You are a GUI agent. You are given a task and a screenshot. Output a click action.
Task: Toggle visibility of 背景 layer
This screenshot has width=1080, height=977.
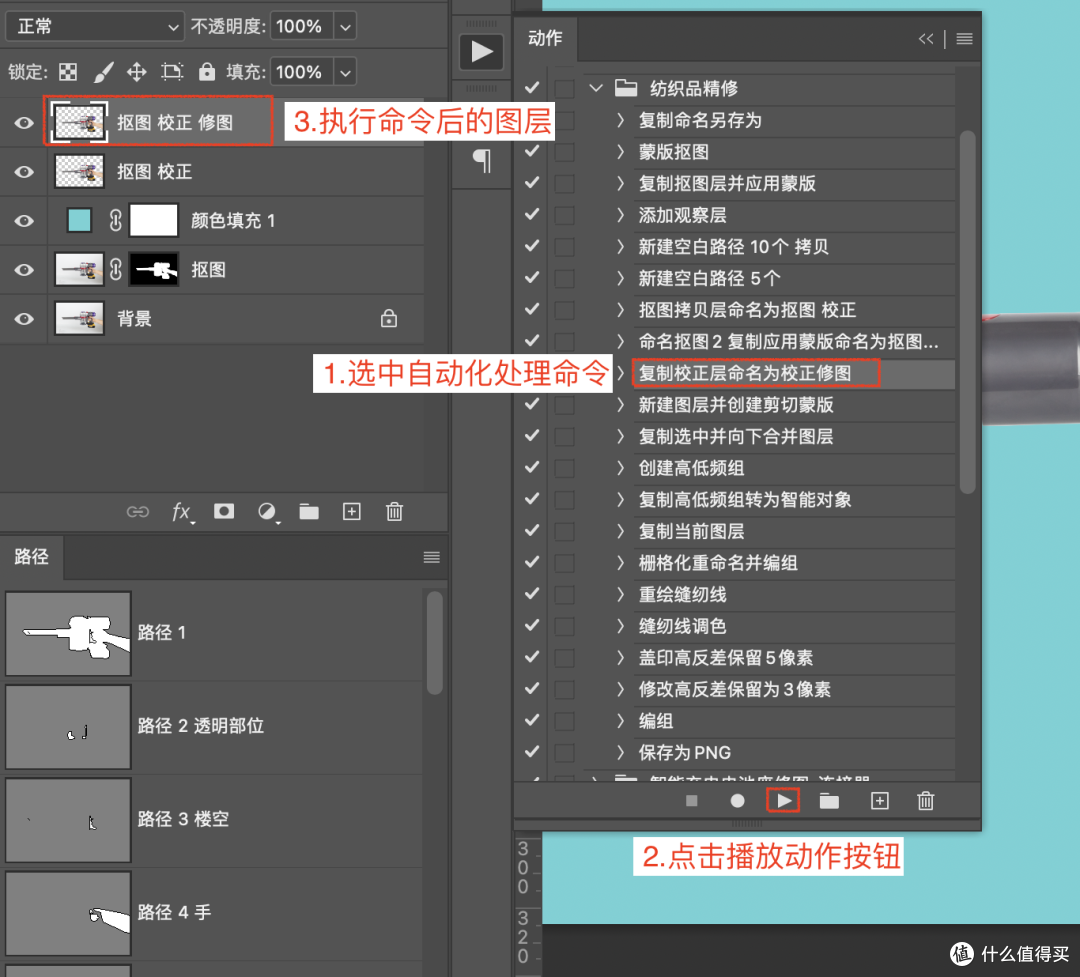point(24,318)
